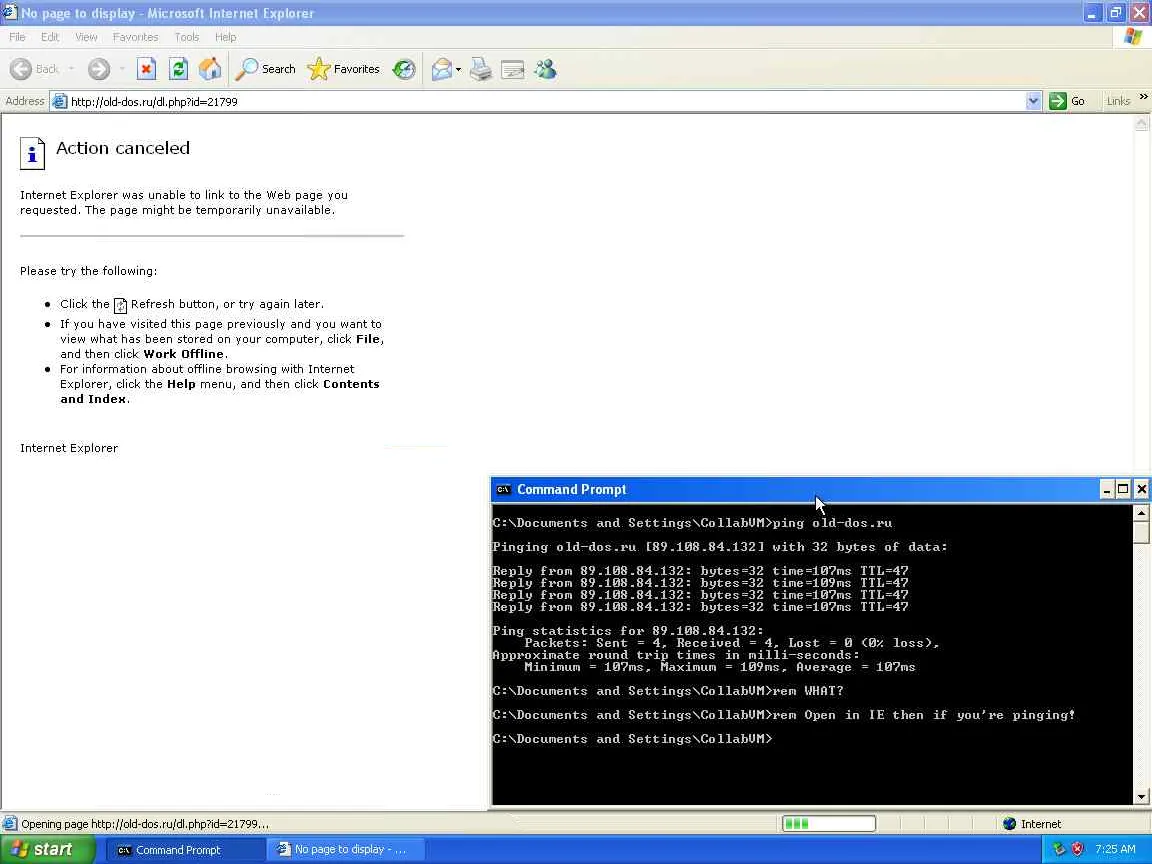Open the Favorites menu
The height and width of the screenshot is (864, 1152).
(x=135, y=37)
